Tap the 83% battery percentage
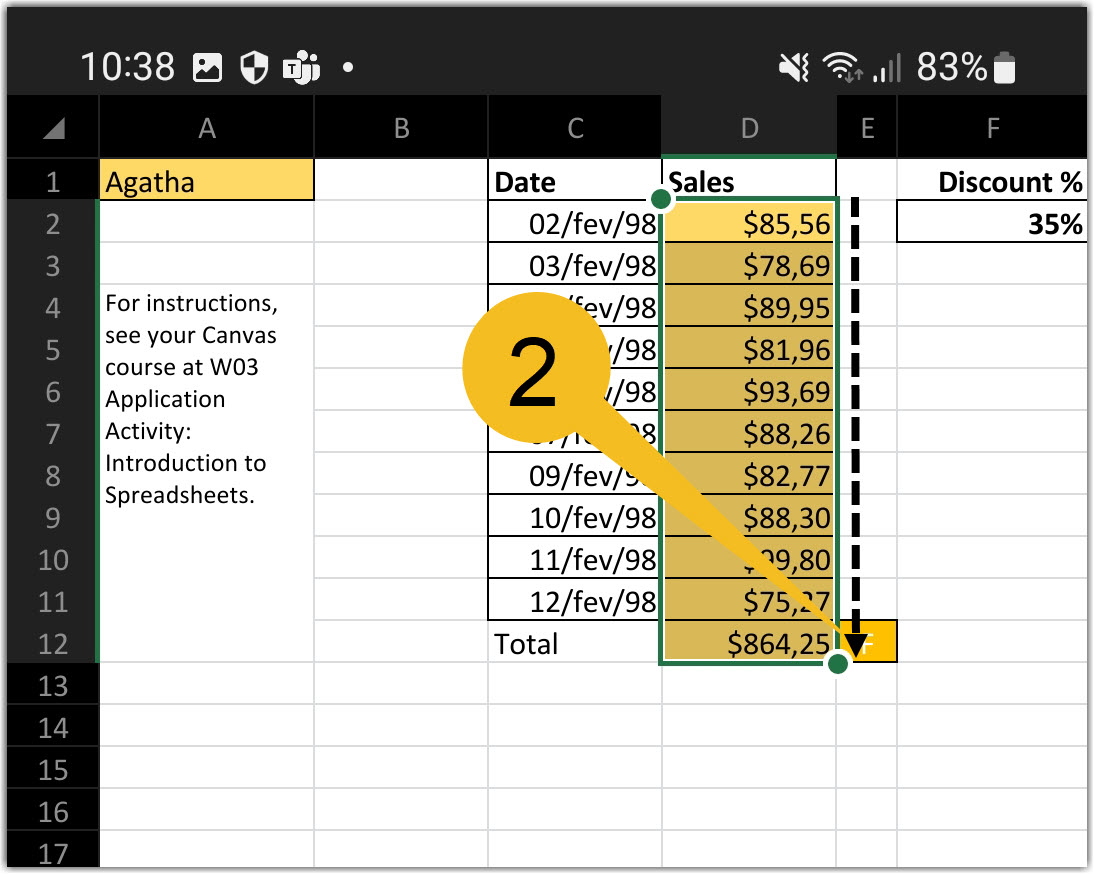The width and height of the screenshot is (1094, 874). coord(952,68)
